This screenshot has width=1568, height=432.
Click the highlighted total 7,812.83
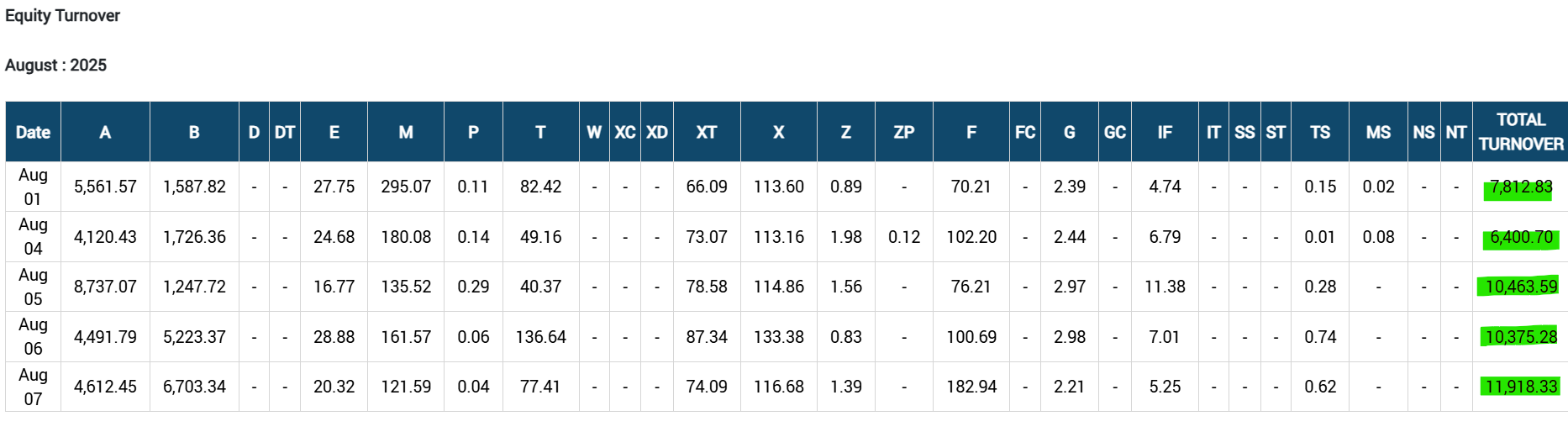1521,187
